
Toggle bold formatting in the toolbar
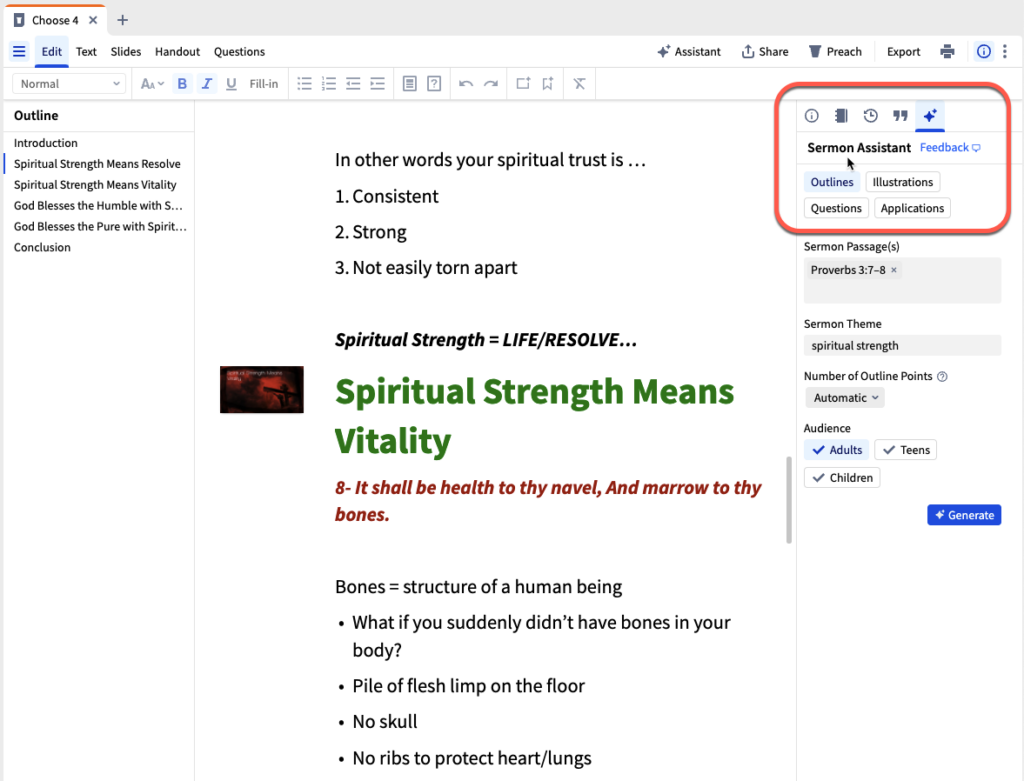pyautogui.click(x=182, y=83)
